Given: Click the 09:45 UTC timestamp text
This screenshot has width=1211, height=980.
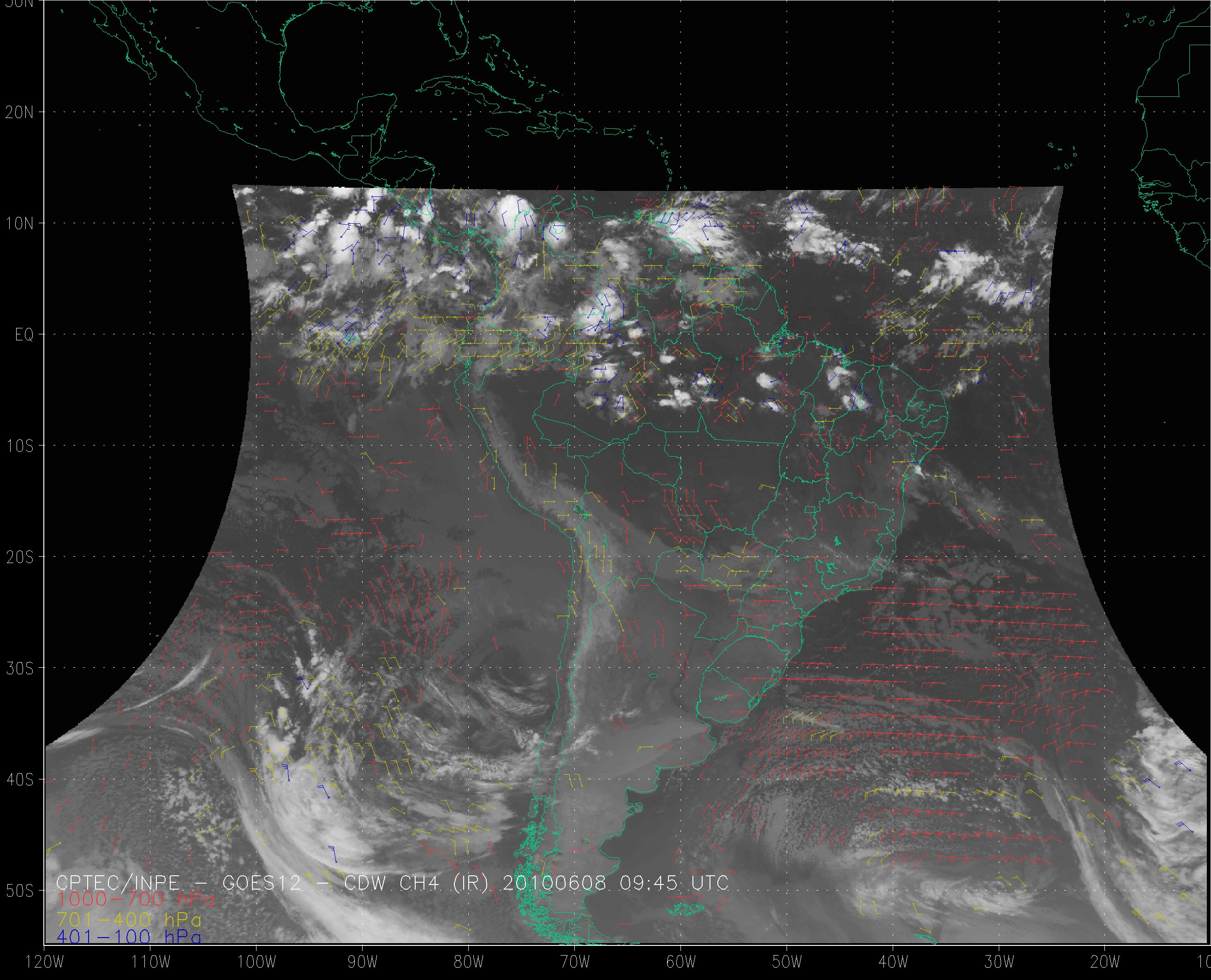Looking at the screenshot, I should click(x=672, y=883).
